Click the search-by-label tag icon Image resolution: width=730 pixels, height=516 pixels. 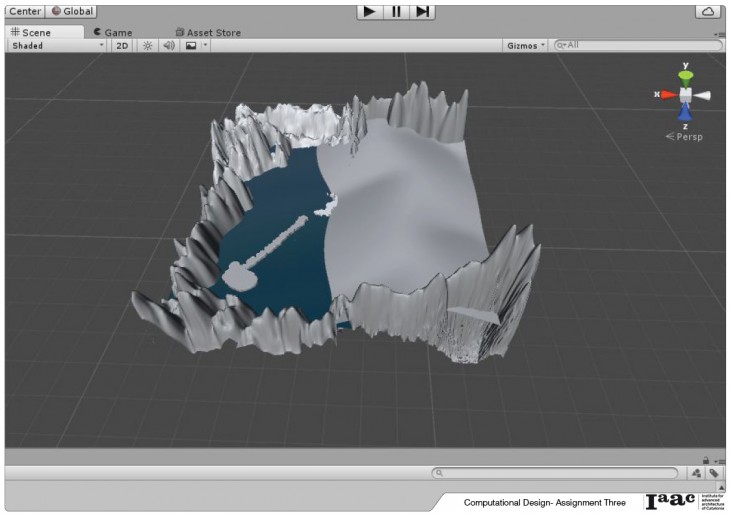pos(714,473)
